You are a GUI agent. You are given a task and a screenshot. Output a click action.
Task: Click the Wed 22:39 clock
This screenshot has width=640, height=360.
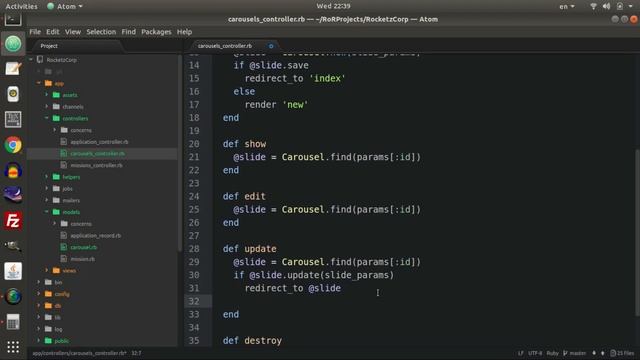(x=333, y=6)
